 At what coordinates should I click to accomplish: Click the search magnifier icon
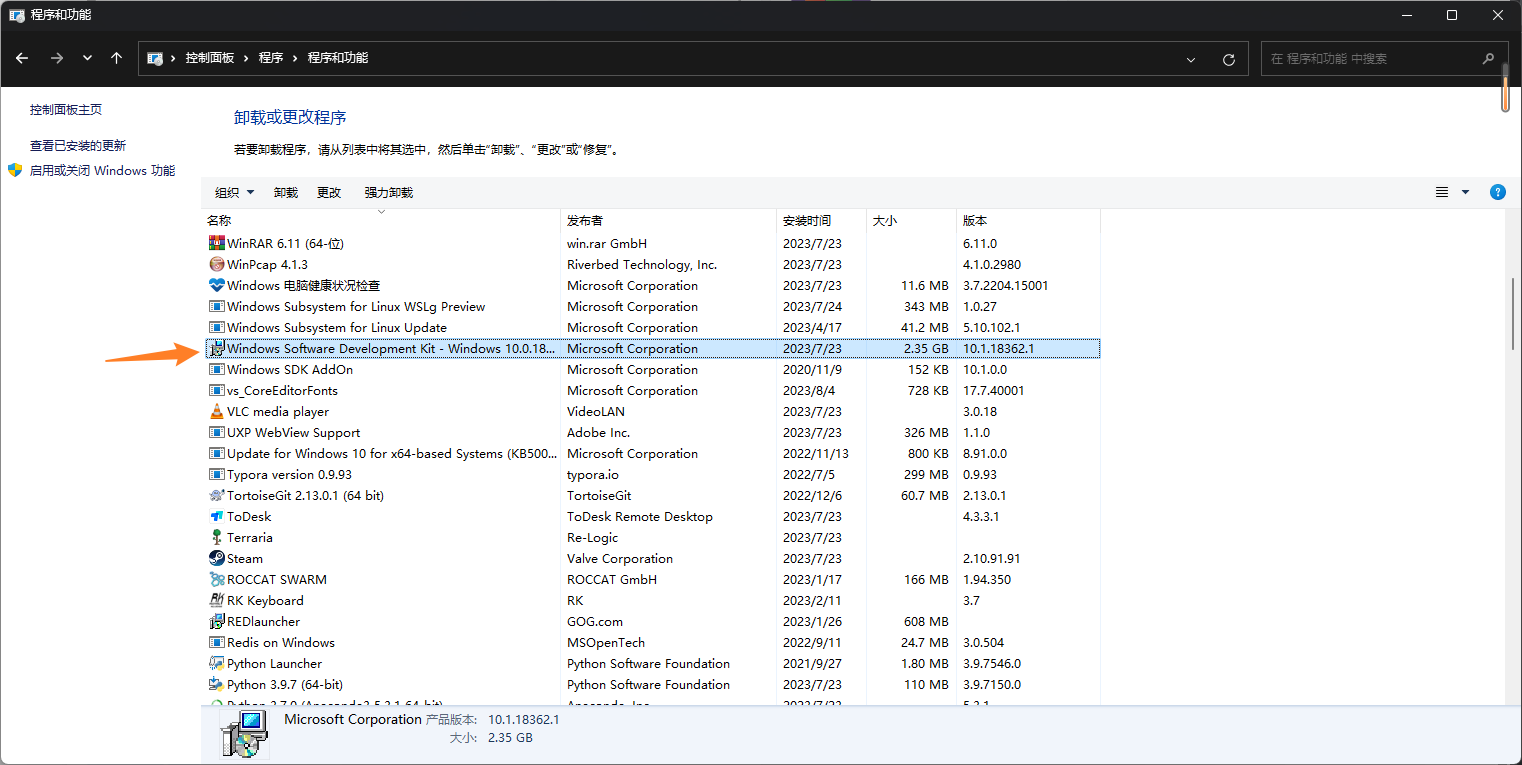tap(1488, 58)
